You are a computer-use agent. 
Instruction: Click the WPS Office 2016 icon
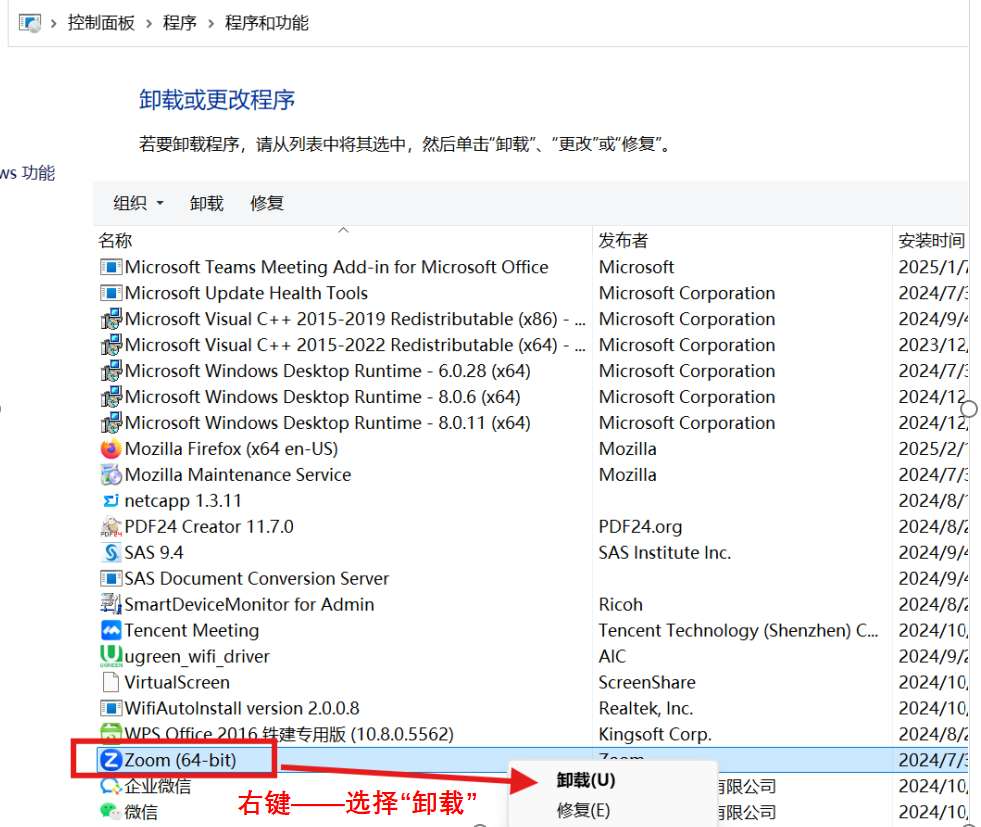pos(111,732)
